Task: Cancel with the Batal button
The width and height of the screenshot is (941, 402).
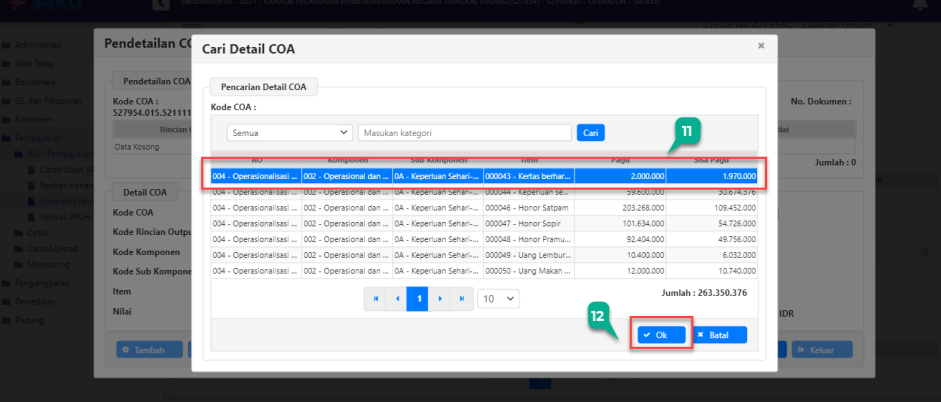Action: click(718, 335)
